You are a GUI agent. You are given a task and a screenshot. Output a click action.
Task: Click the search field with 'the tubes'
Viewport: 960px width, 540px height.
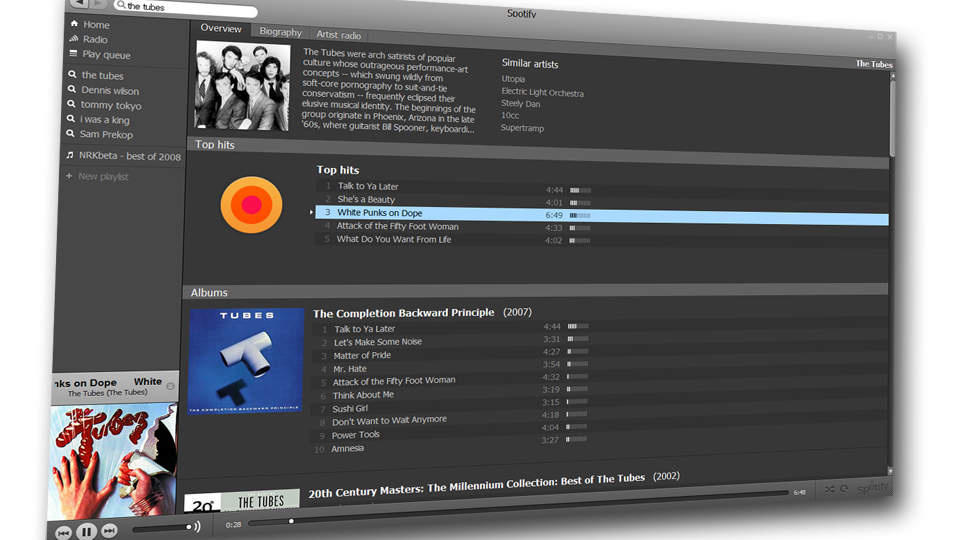(186, 8)
